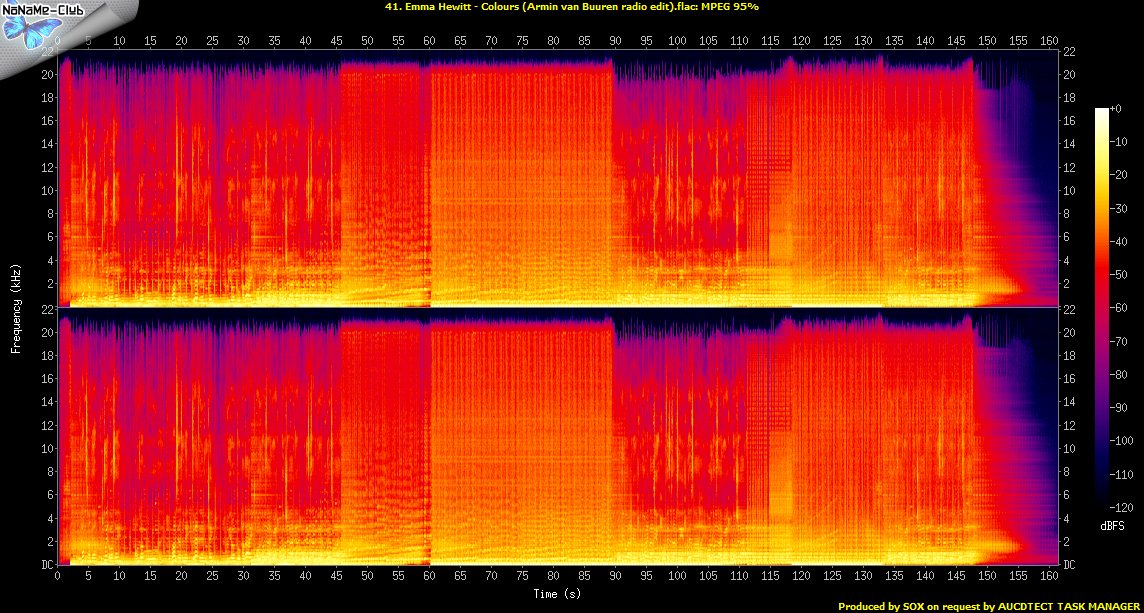Click the 30 second mark on top time axis

243,41
